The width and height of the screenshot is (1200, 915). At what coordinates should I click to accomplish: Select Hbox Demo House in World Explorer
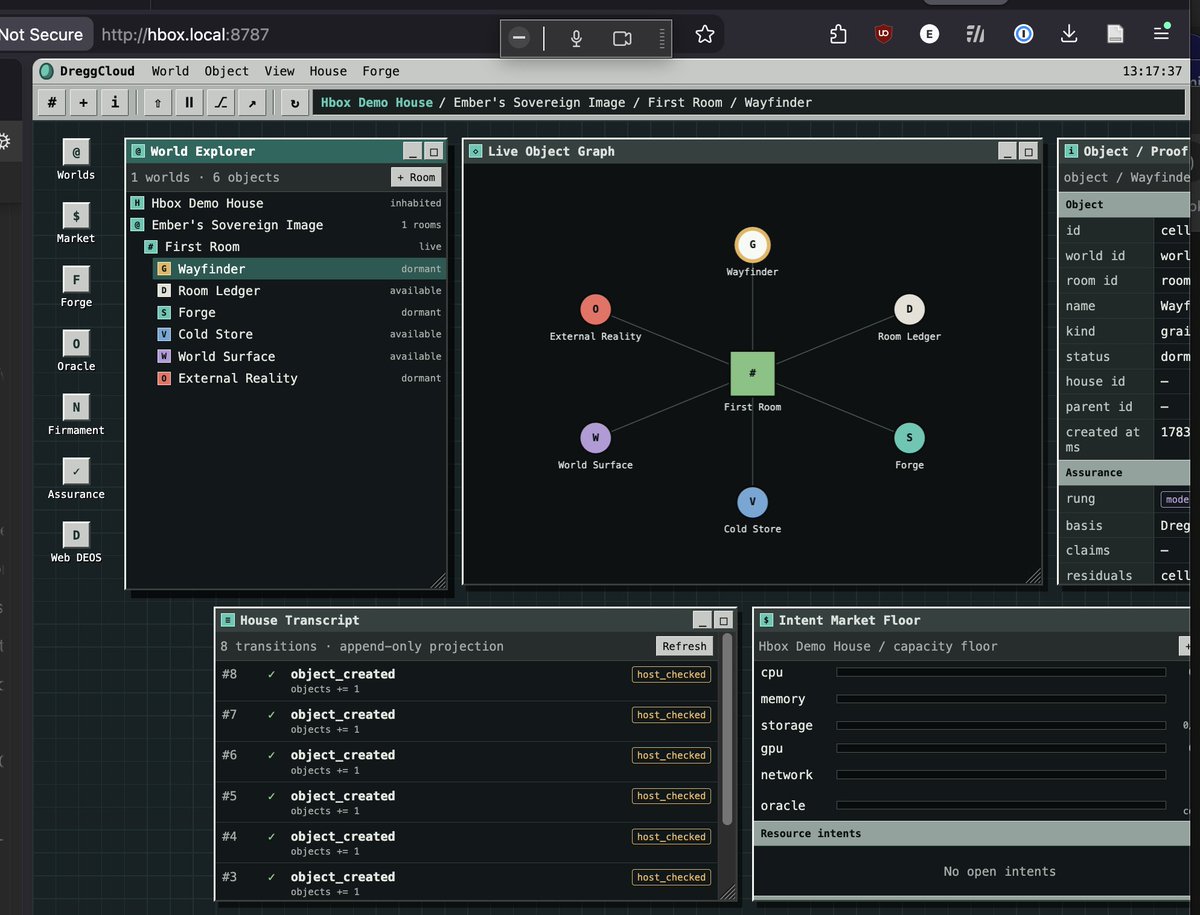pos(286,203)
